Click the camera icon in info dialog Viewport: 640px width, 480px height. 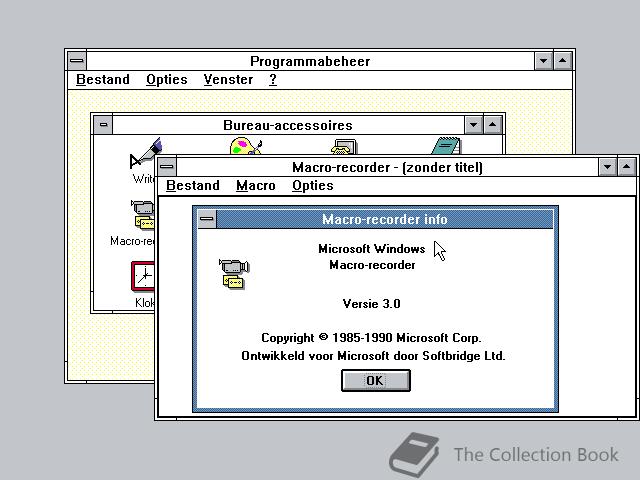(x=234, y=273)
